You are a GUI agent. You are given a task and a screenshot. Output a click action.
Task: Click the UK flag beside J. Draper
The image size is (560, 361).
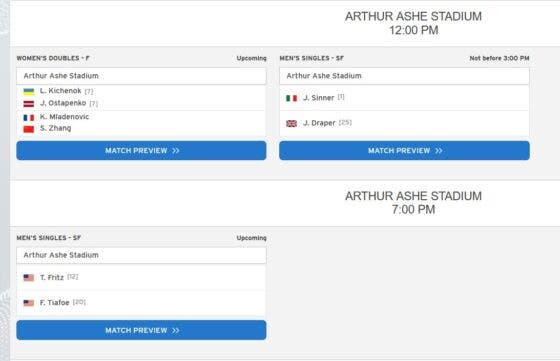click(291, 124)
